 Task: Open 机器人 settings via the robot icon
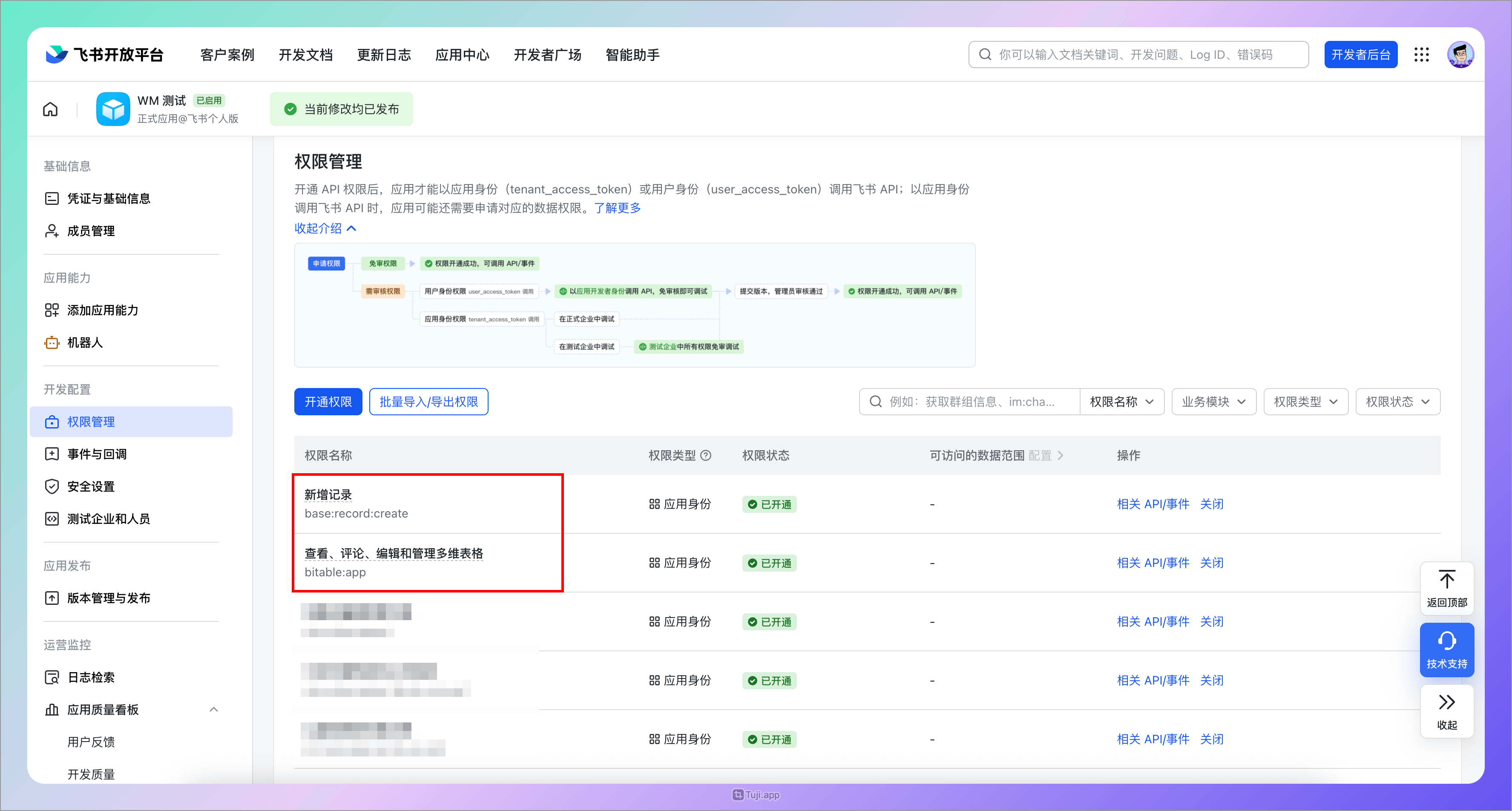(x=52, y=342)
